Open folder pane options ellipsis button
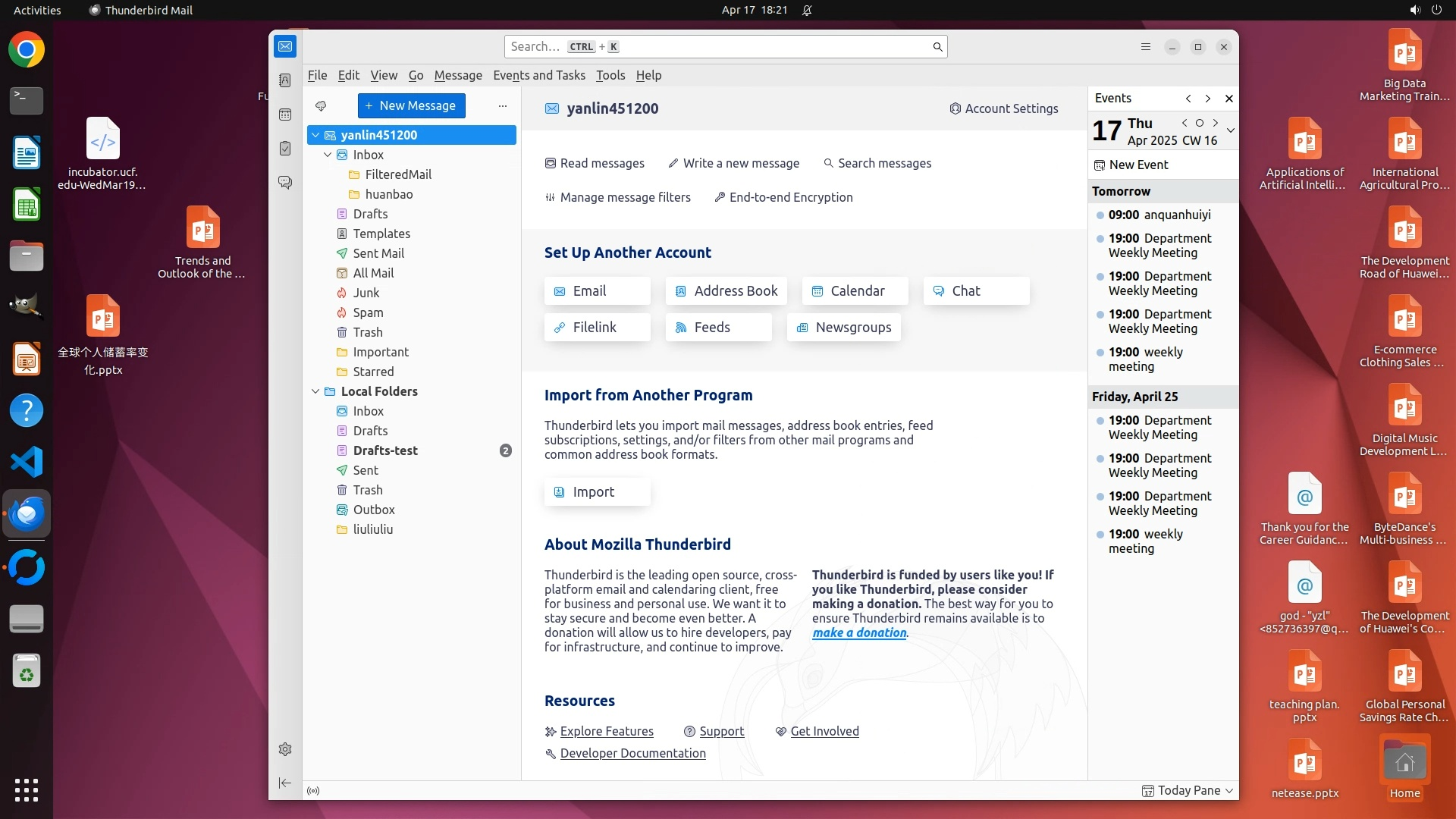Image resolution: width=1456 pixels, height=819 pixels. click(x=502, y=106)
